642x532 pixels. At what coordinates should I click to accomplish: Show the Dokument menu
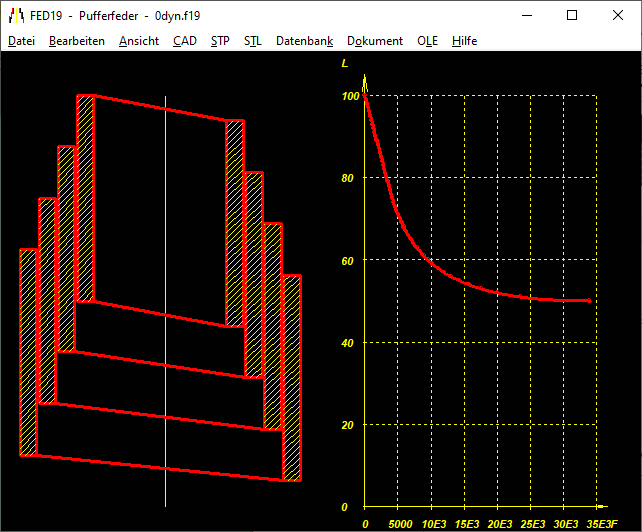pos(374,41)
